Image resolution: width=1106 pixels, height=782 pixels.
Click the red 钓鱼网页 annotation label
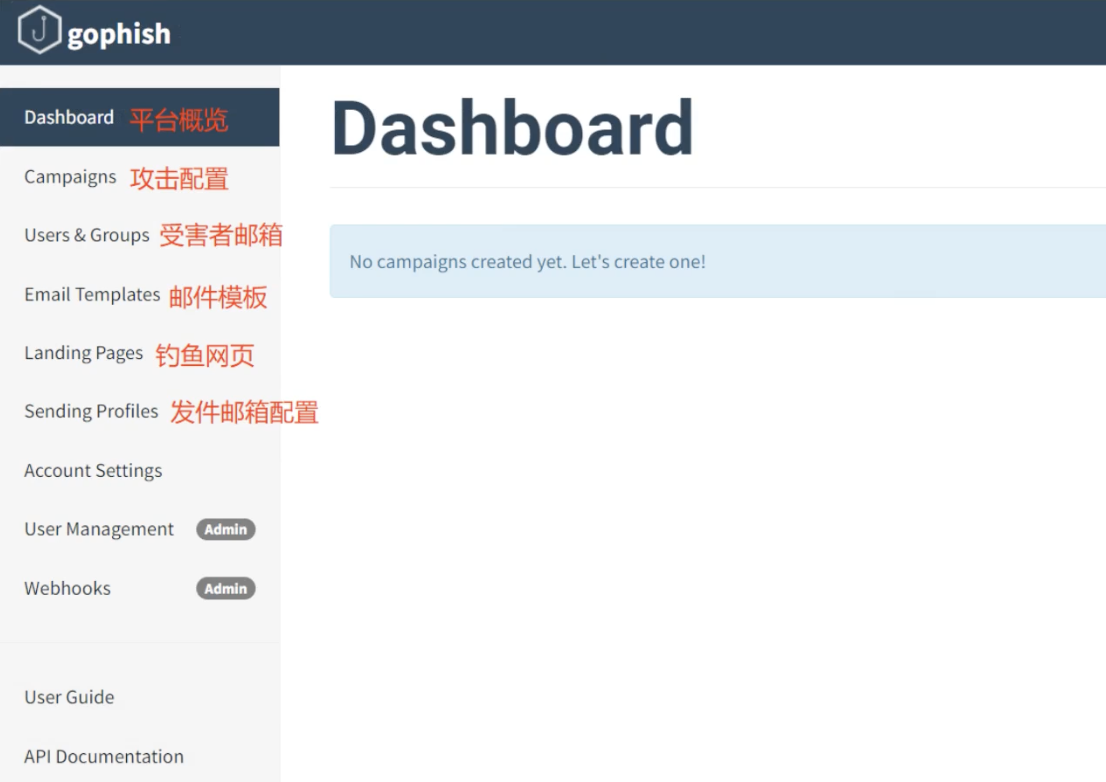point(205,355)
